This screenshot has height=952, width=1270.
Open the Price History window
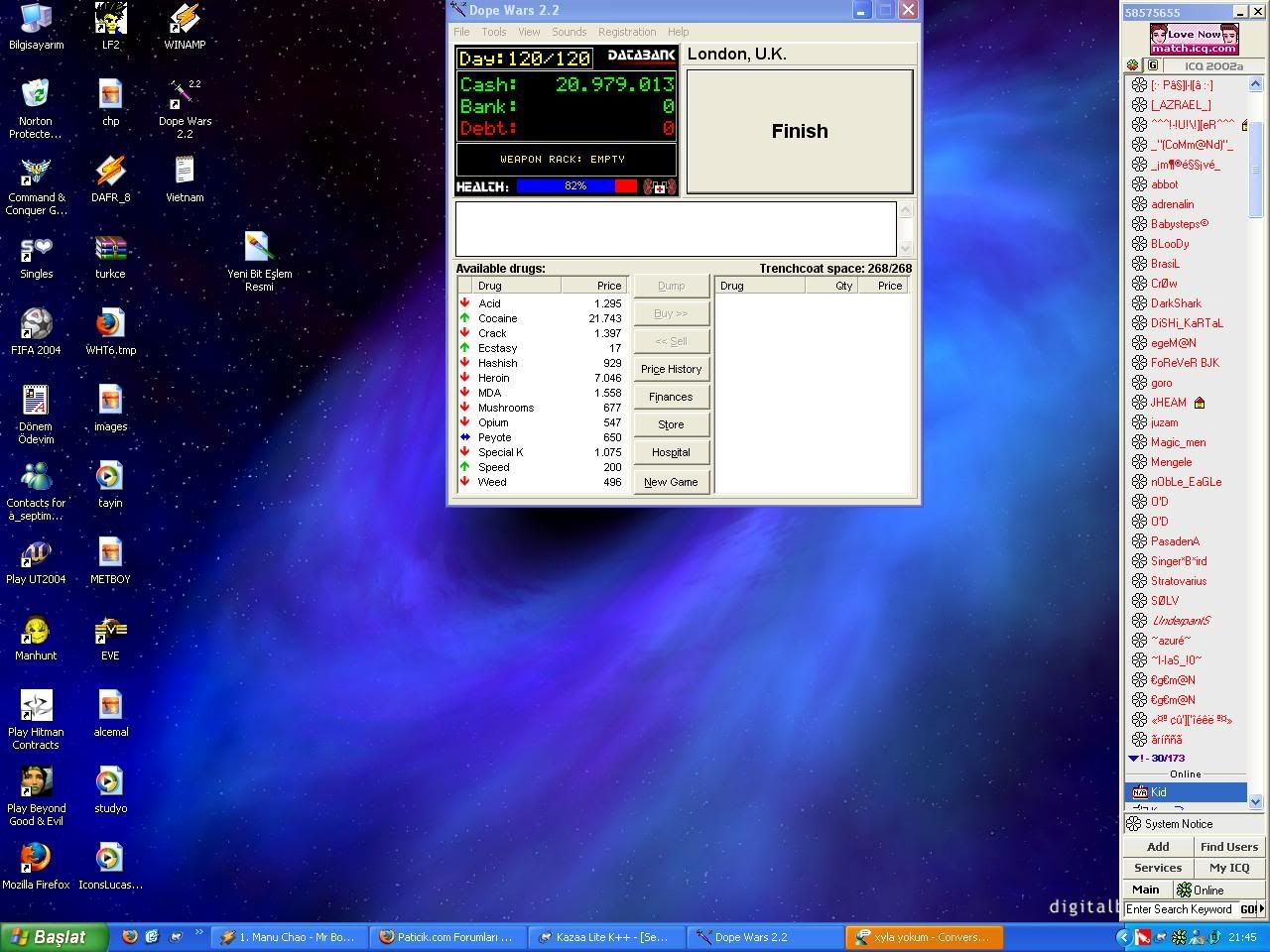[671, 369]
